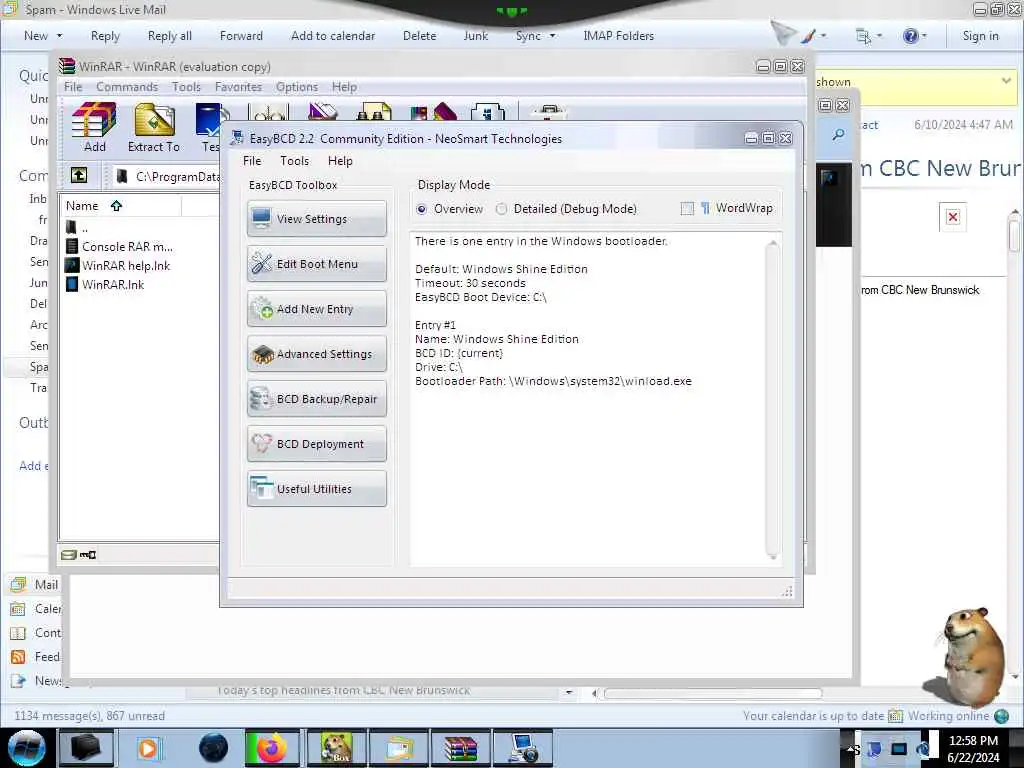Open BCD Backup/Repair section
Screen dimensions: 1024x768
click(317, 399)
